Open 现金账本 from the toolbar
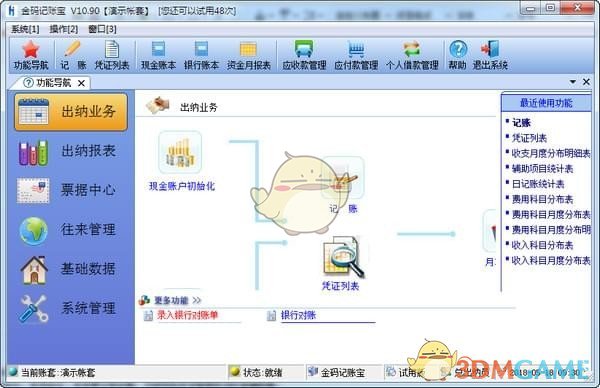Image resolution: width=600 pixels, height=388 pixels. pos(158,56)
